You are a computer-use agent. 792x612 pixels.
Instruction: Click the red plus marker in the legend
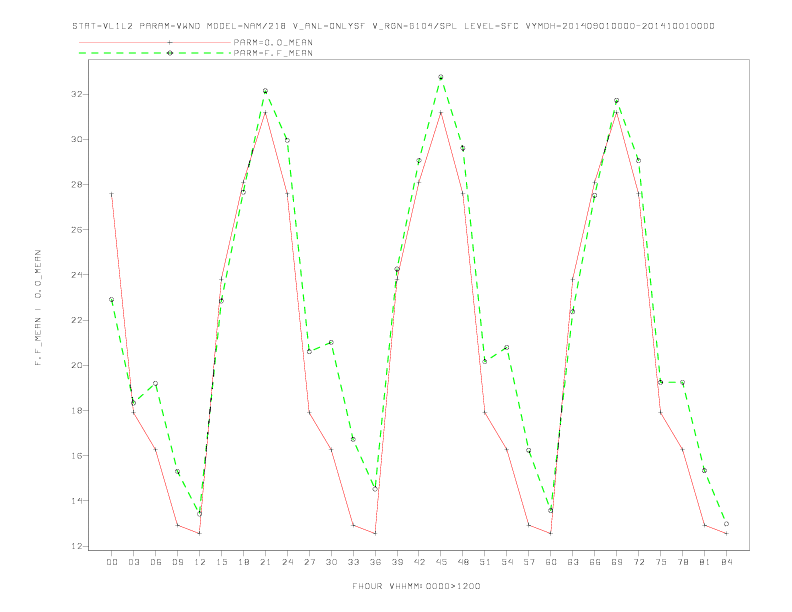click(x=170, y=42)
